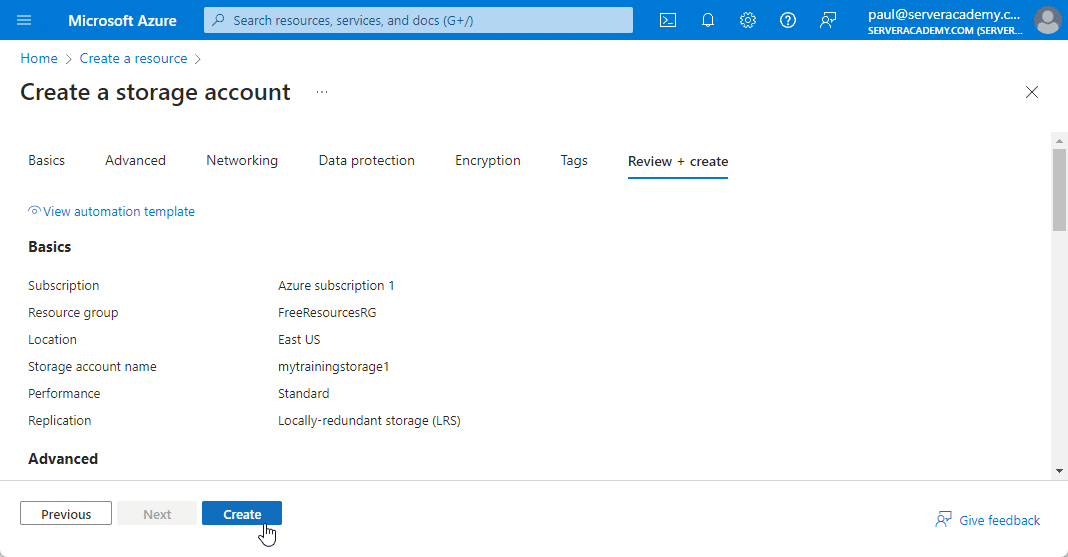
Task: Click the Previous button
Action: 66,514
